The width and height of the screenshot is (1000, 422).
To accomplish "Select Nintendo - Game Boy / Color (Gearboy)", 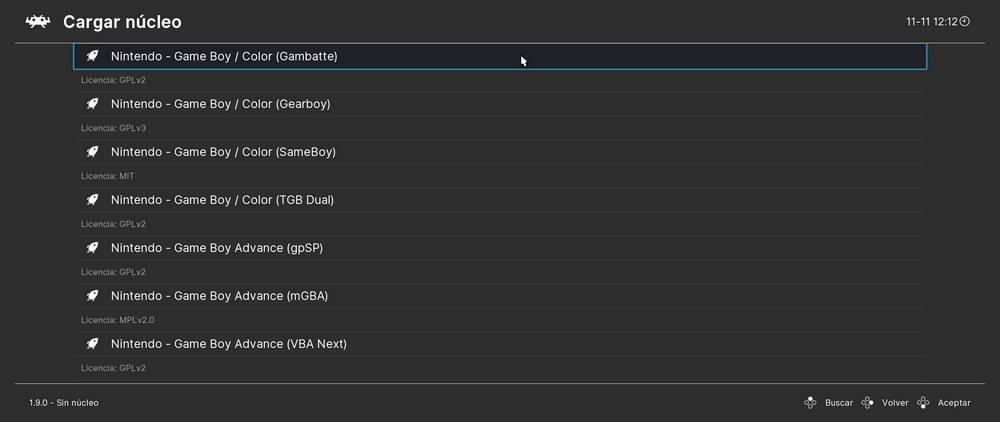I will click(500, 104).
